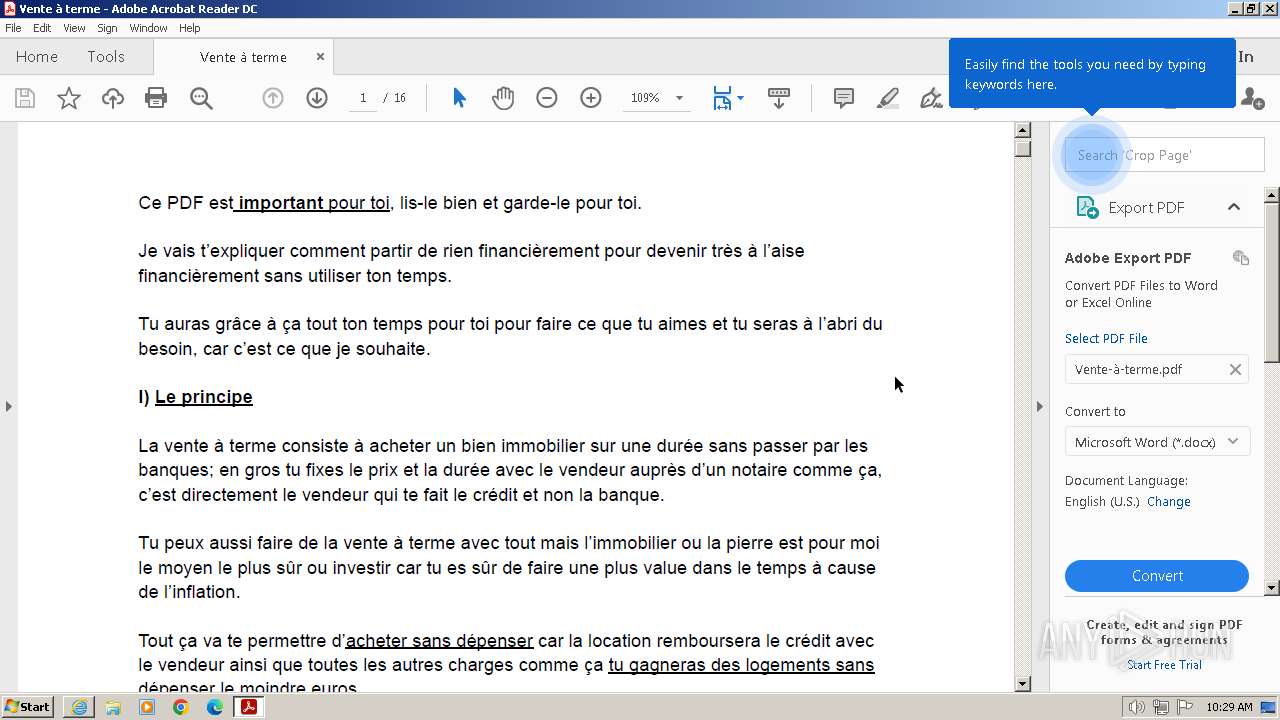Open Microsoft Edge from taskbar
The image size is (1280, 720).
215,707
